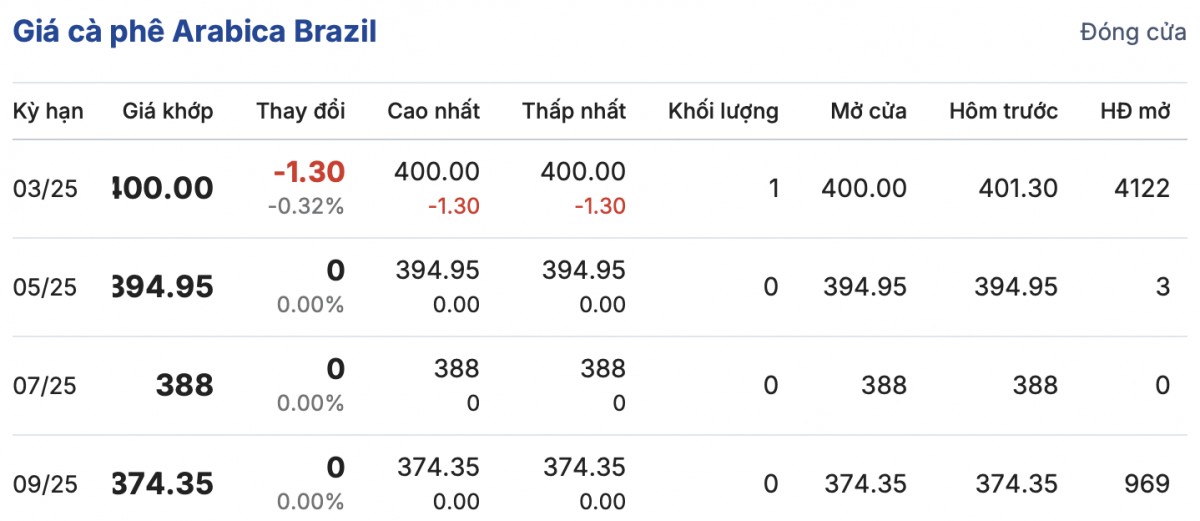The image size is (1200, 521).
Task: Click the 'Khối lượng' column header
Action: point(723,111)
